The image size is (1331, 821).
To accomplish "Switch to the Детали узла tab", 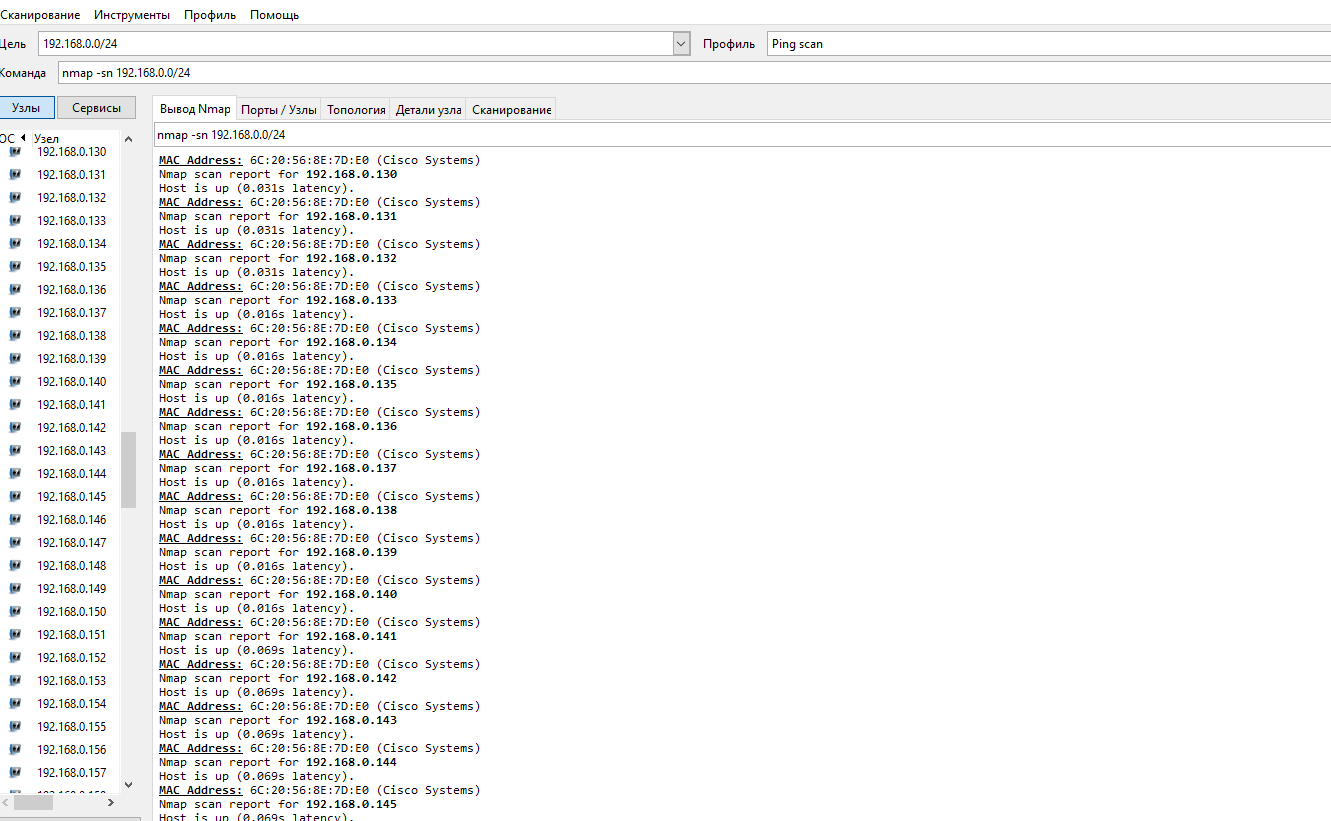I will (428, 110).
